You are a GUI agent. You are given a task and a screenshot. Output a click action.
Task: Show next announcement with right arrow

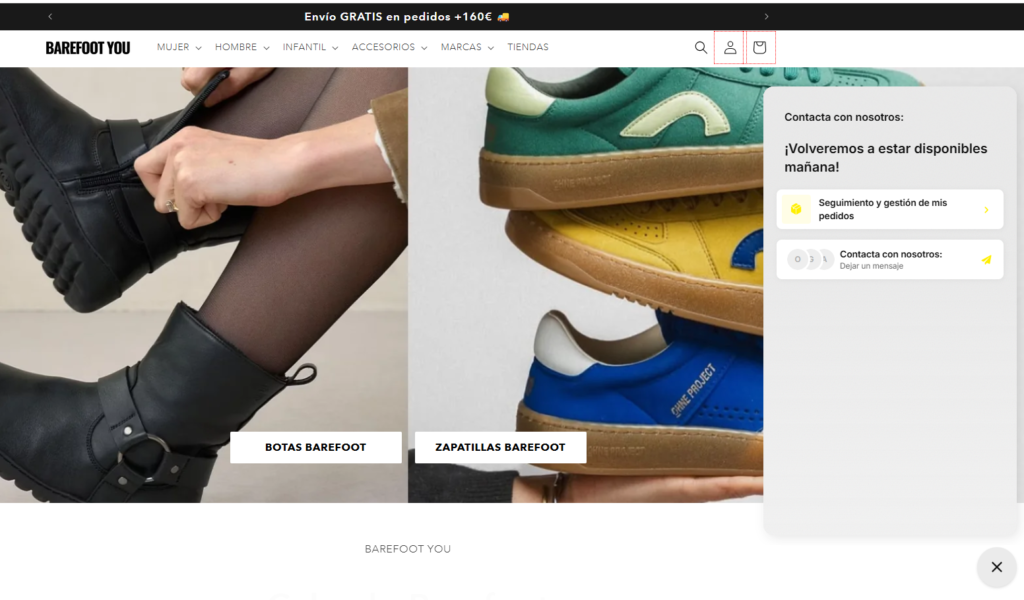[x=767, y=16]
